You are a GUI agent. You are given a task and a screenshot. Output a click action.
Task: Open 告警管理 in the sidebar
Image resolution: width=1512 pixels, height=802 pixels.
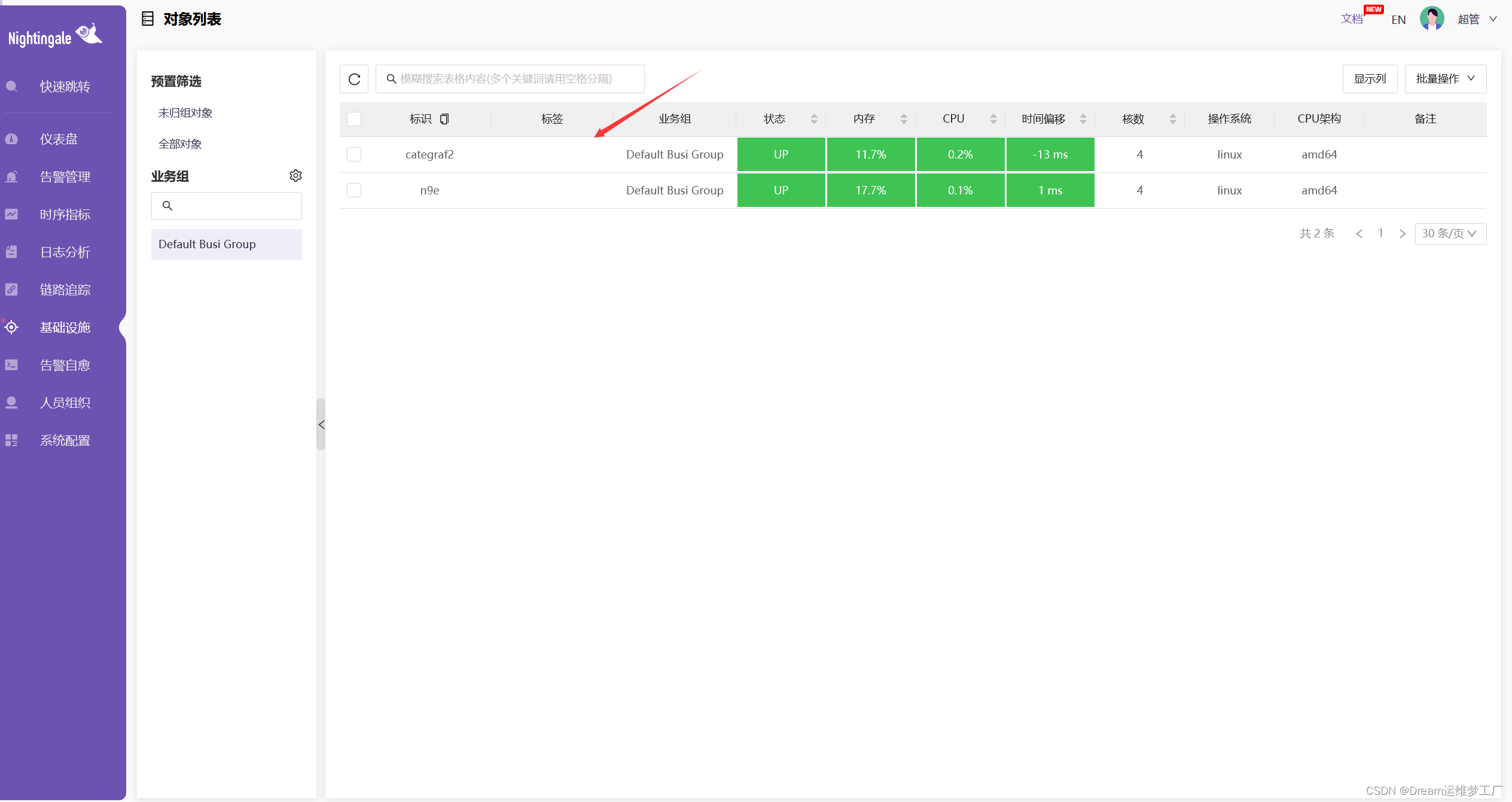pos(65,177)
